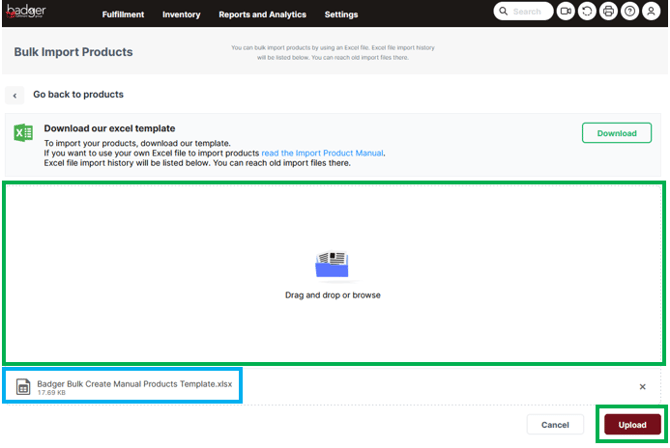Image resolution: width=670 pixels, height=448 pixels.
Task: Open the 'read the Import Product Manual' link
Action: pyautogui.click(x=322, y=153)
